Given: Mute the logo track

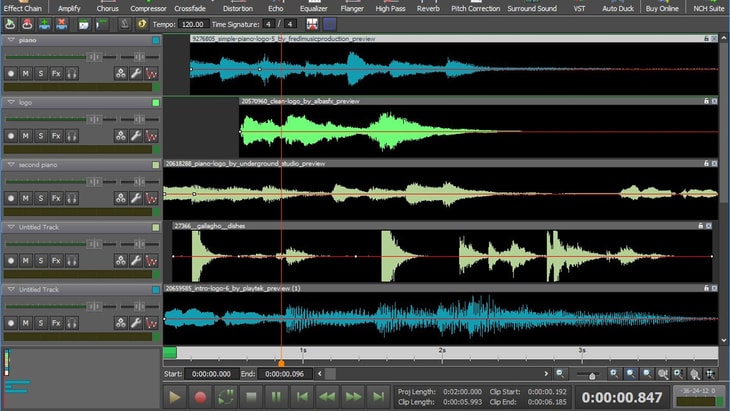Looking at the screenshot, I should pos(26,135).
